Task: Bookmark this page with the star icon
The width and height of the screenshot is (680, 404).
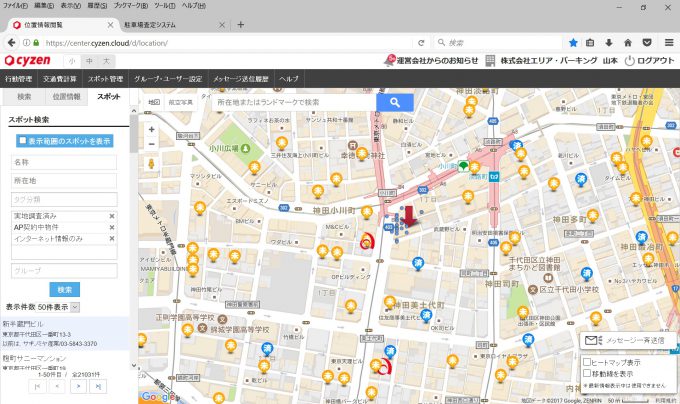Action: coord(573,42)
